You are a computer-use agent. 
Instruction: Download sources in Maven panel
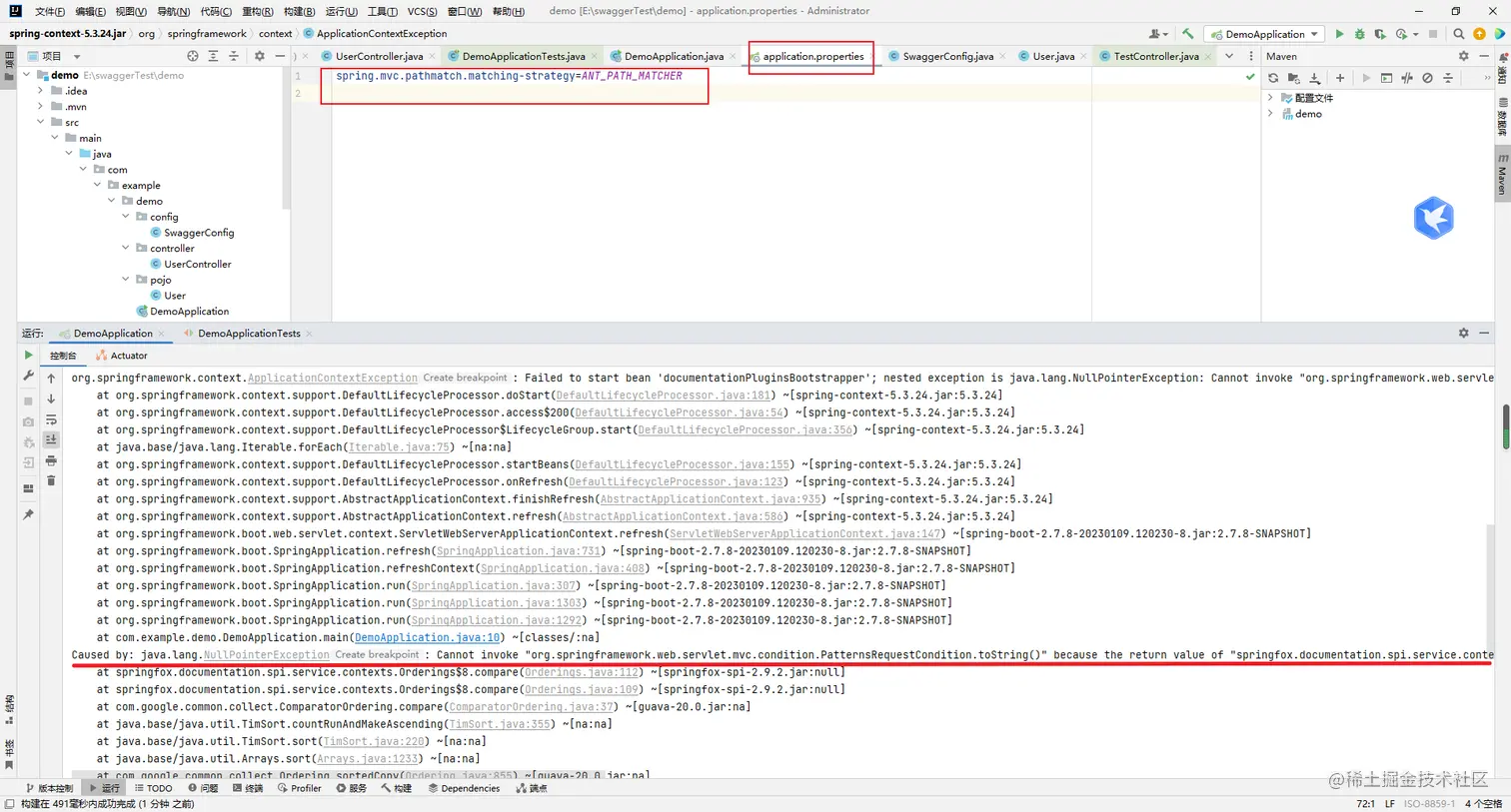(x=1315, y=78)
